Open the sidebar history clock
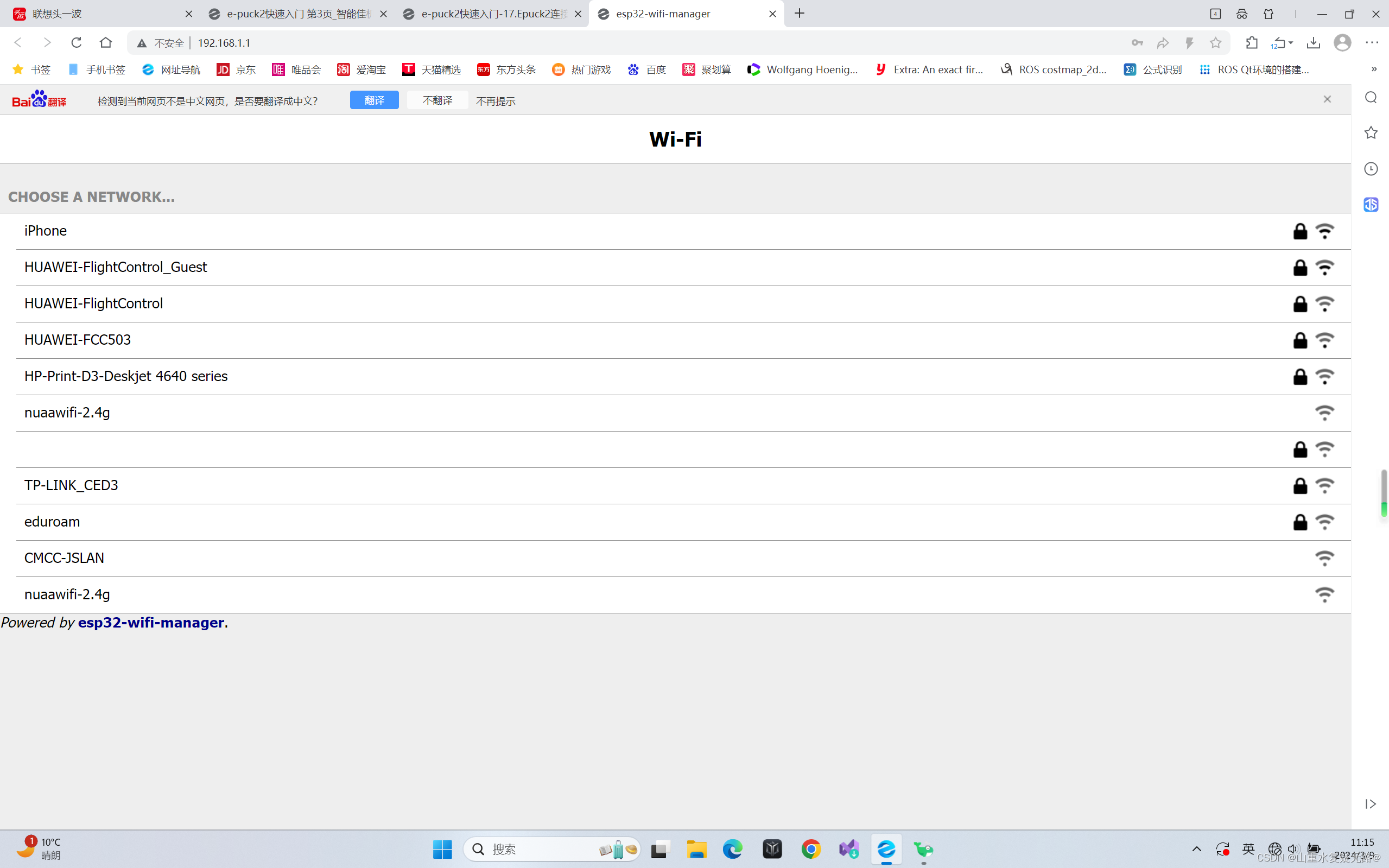 point(1371,169)
